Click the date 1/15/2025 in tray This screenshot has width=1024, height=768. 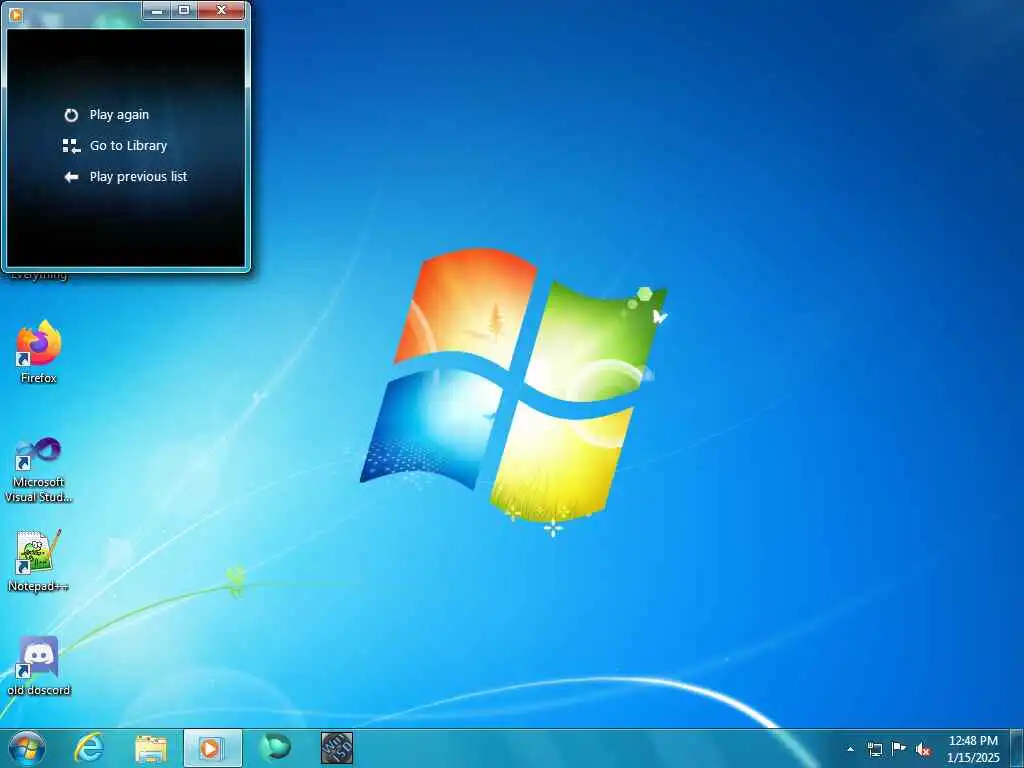973,758
